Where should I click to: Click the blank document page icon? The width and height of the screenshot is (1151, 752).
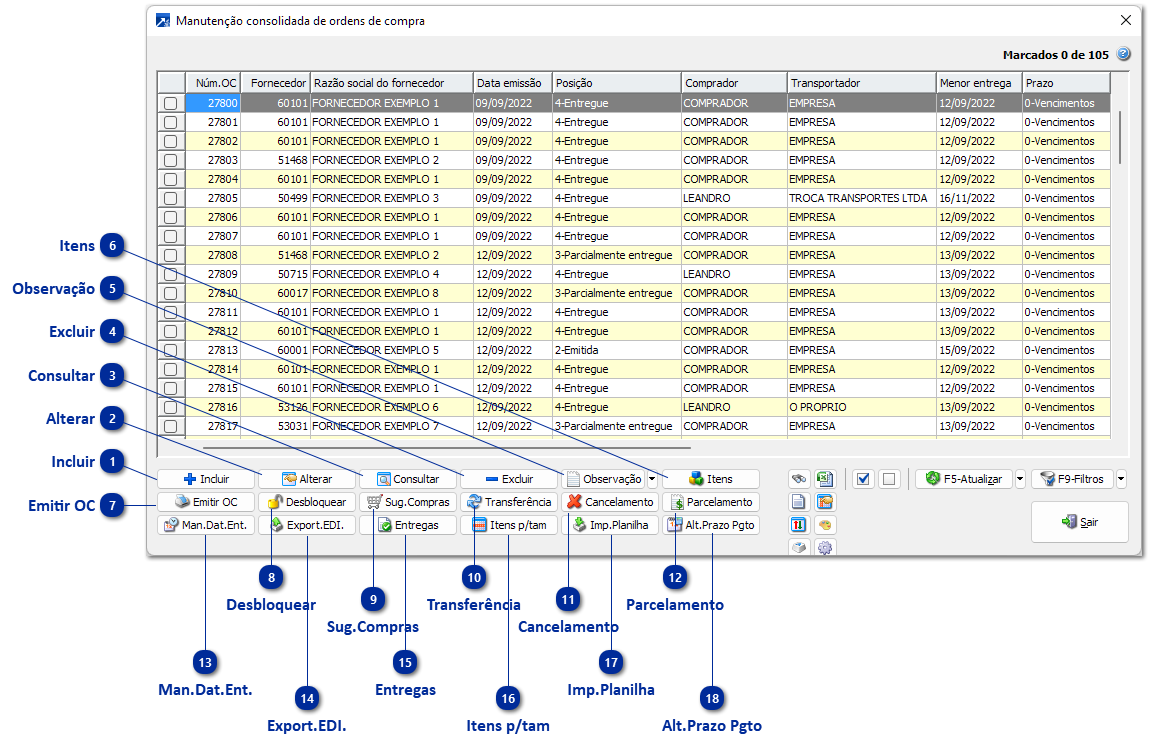pyautogui.click(x=799, y=502)
